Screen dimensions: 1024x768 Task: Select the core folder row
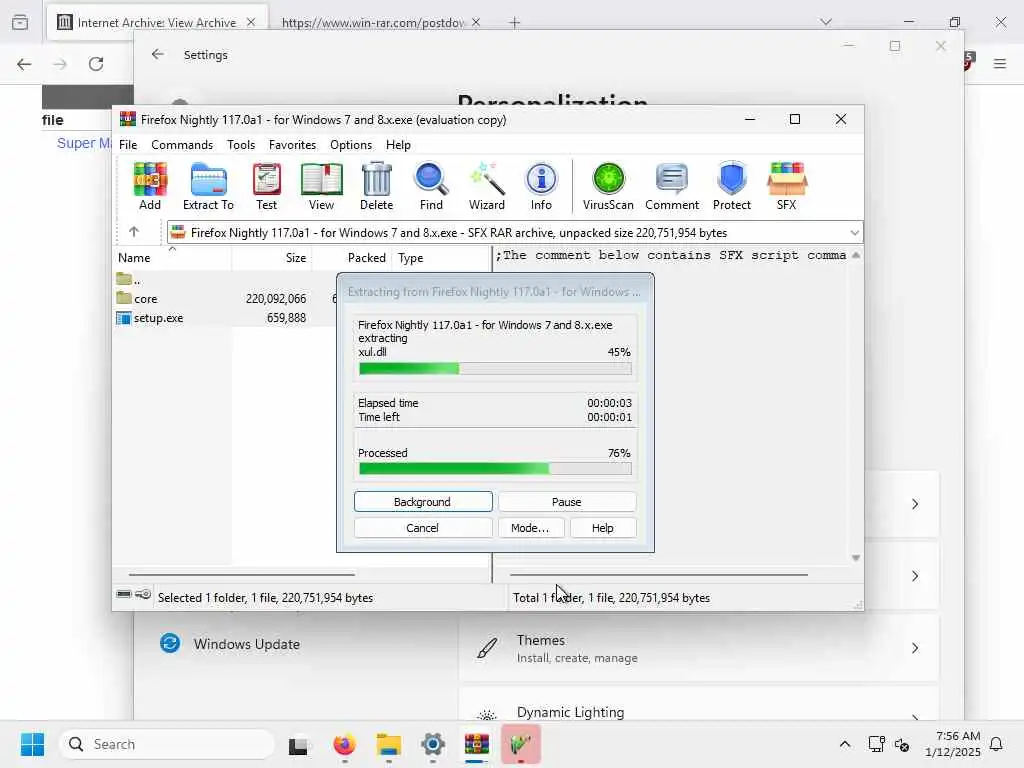[225, 298]
